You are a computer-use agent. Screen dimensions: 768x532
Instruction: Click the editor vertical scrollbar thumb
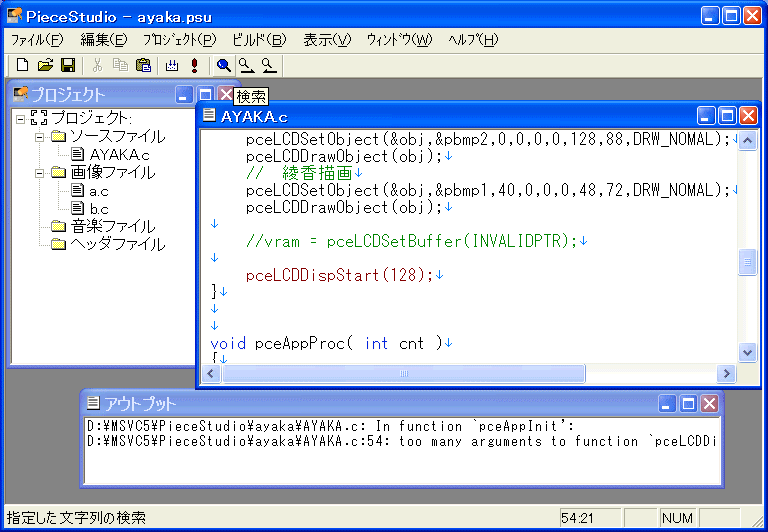(x=747, y=262)
